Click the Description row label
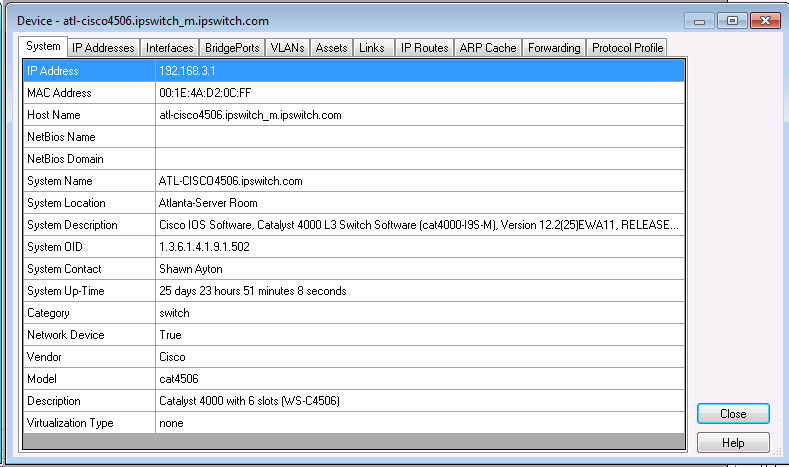The width and height of the screenshot is (789, 467). (x=89, y=401)
